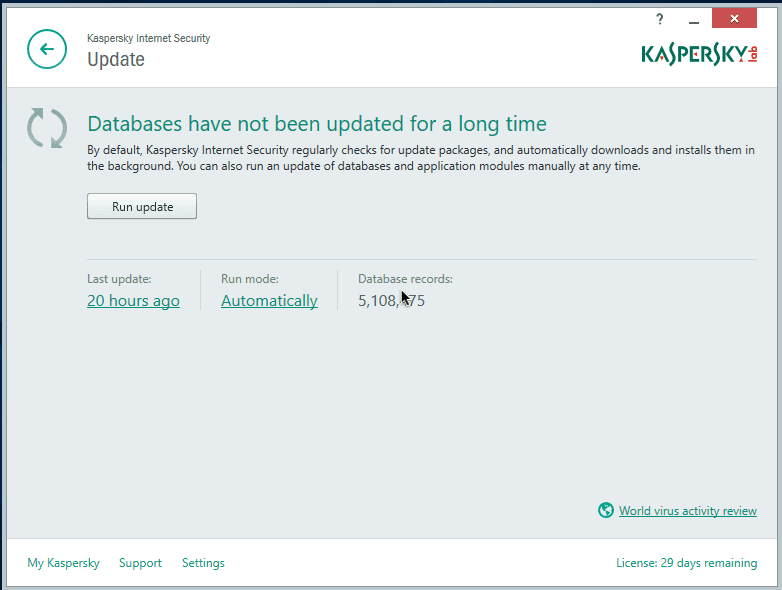Open My Kaspersky in the bottom bar
The height and width of the screenshot is (590, 782).
[x=63, y=563]
